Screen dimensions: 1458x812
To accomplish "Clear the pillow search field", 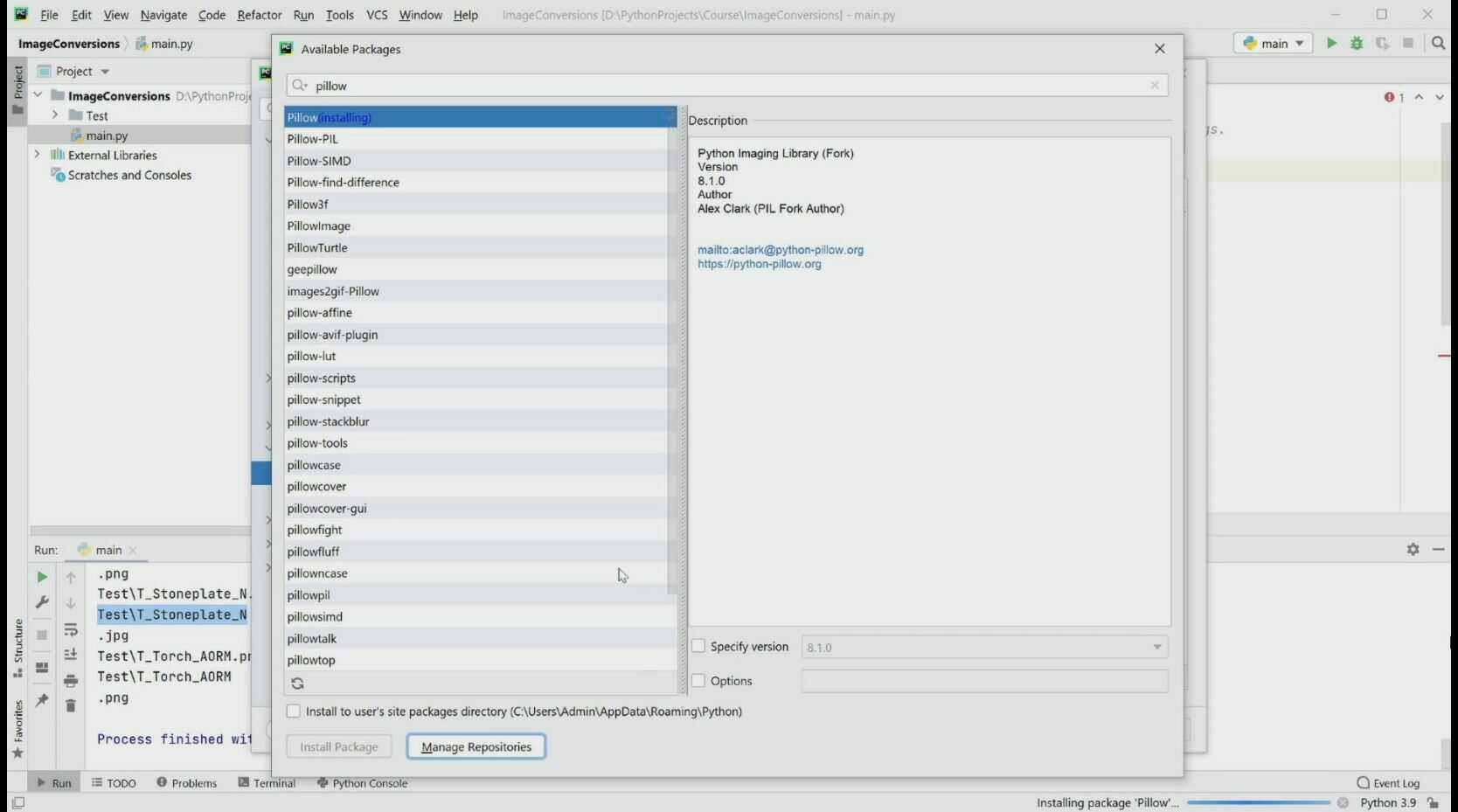I will tap(1155, 86).
